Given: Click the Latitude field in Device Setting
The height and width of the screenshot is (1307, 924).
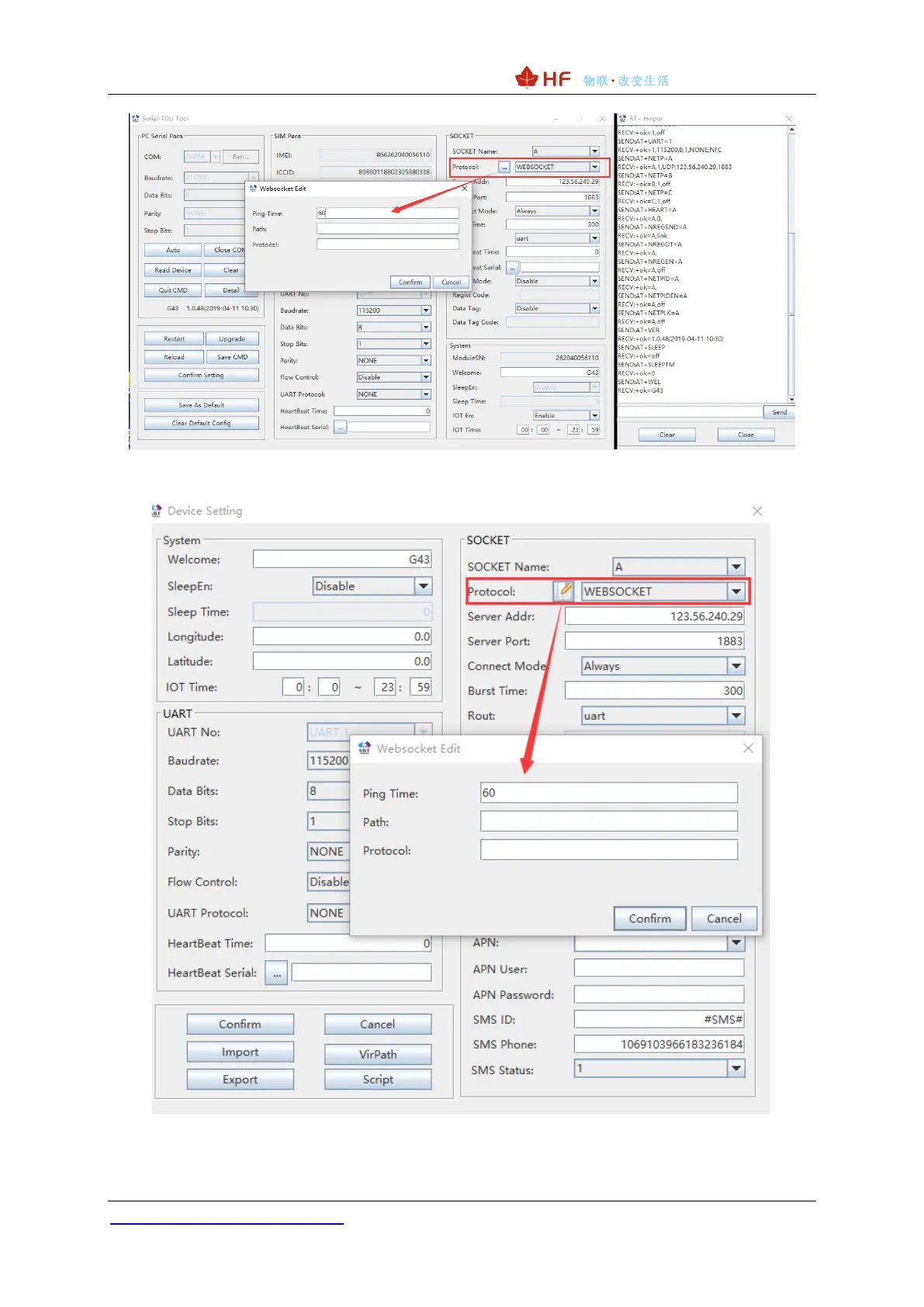Looking at the screenshot, I should point(342,661).
